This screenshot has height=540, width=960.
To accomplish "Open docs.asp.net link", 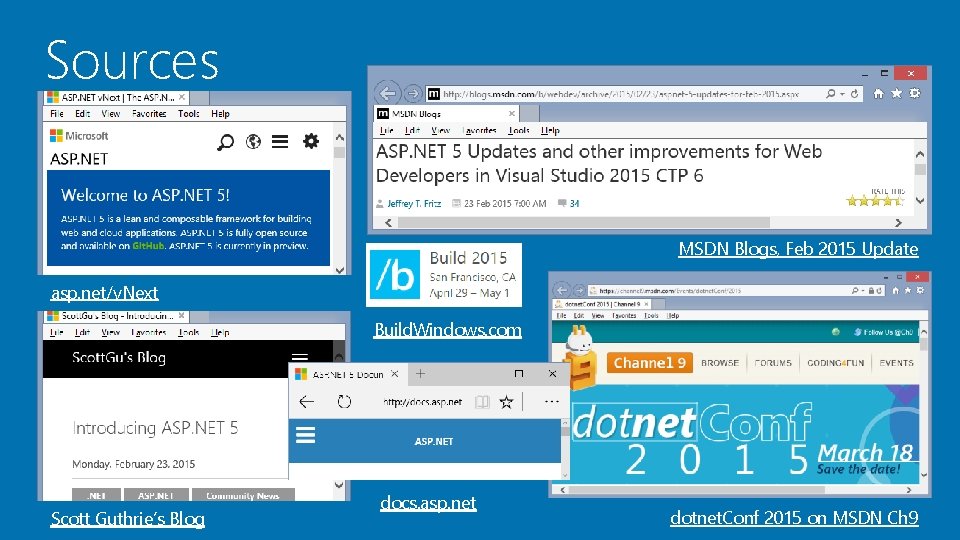I will pos(428,503).
